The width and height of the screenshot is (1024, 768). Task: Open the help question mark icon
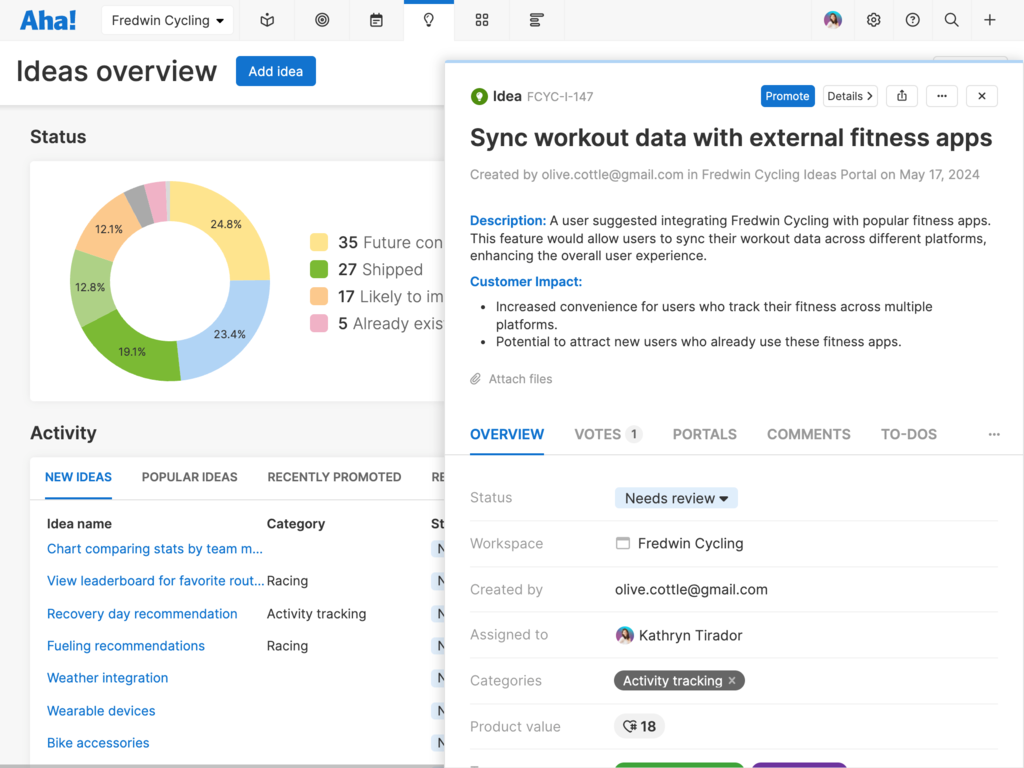(x=912, y=20)
